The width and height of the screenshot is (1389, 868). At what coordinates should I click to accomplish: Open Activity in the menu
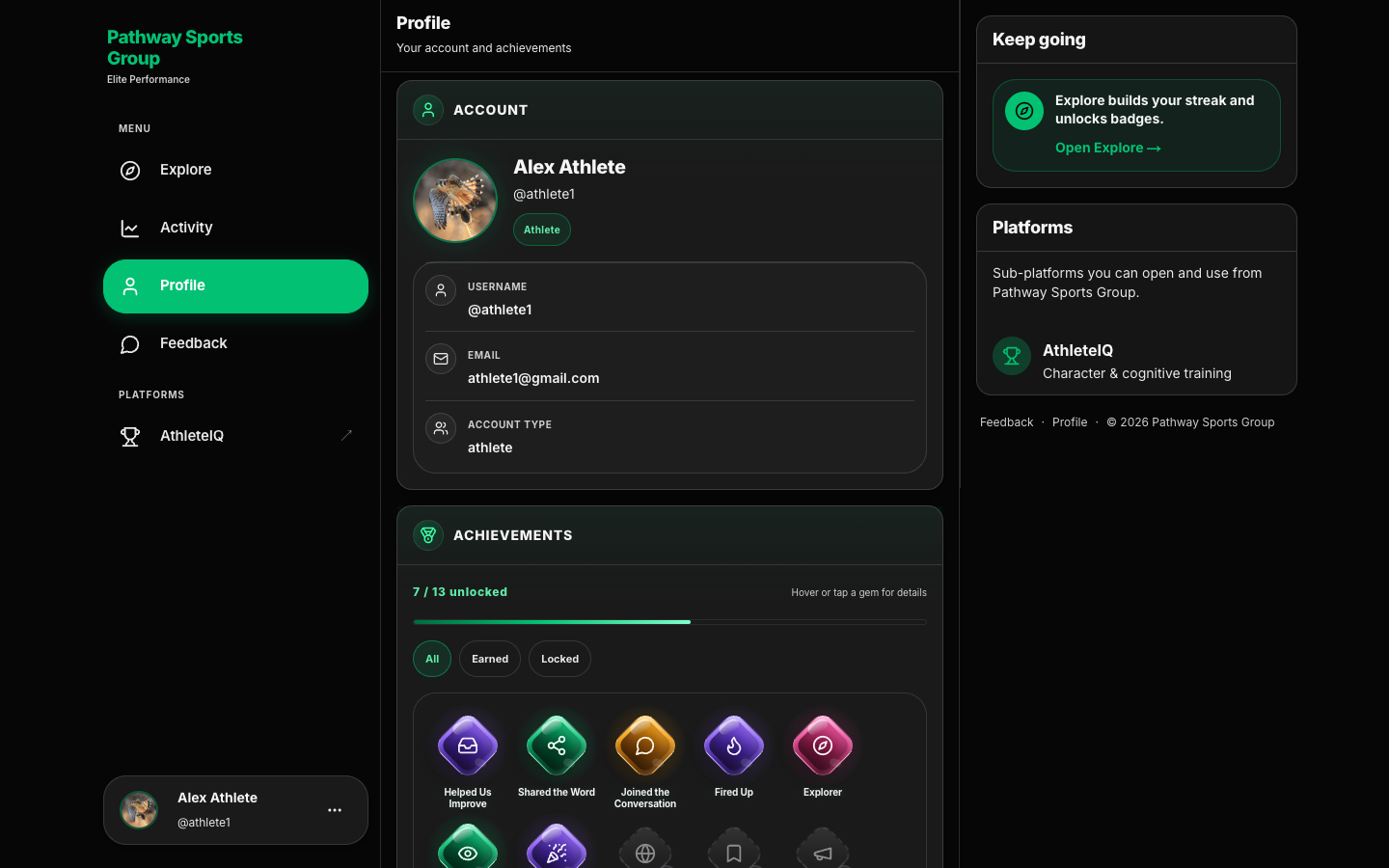(235, 229)
